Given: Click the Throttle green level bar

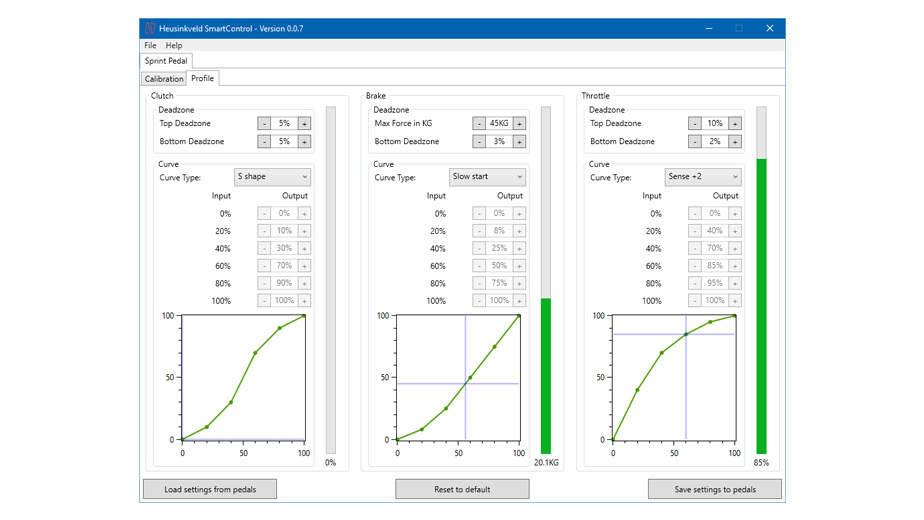Looking at the screenshot, I should [x=762, y=305].
